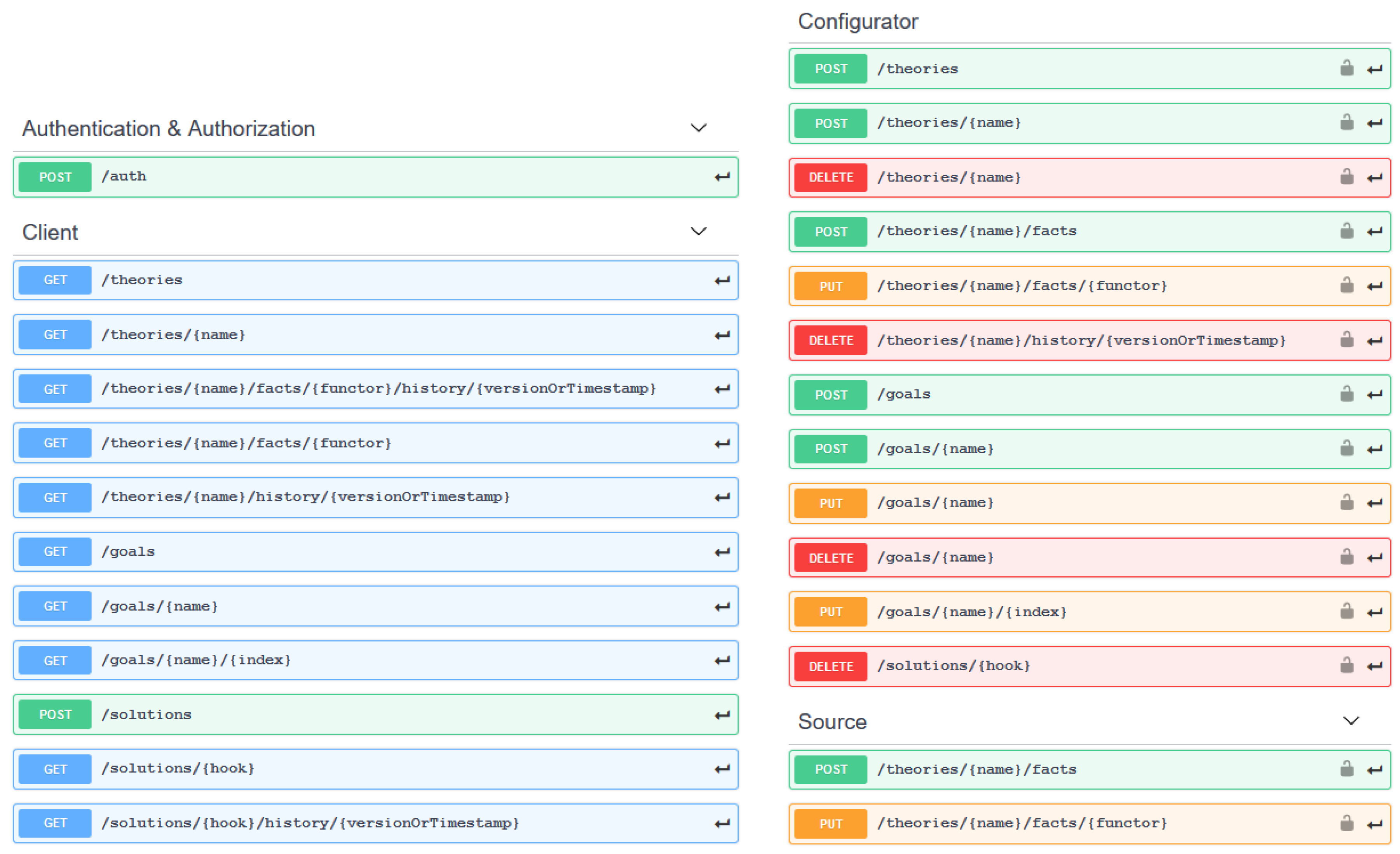Click the GET button for Client /theories
Image resolution: width=1400 pixels, height=854 pixels.
point(55,280)
